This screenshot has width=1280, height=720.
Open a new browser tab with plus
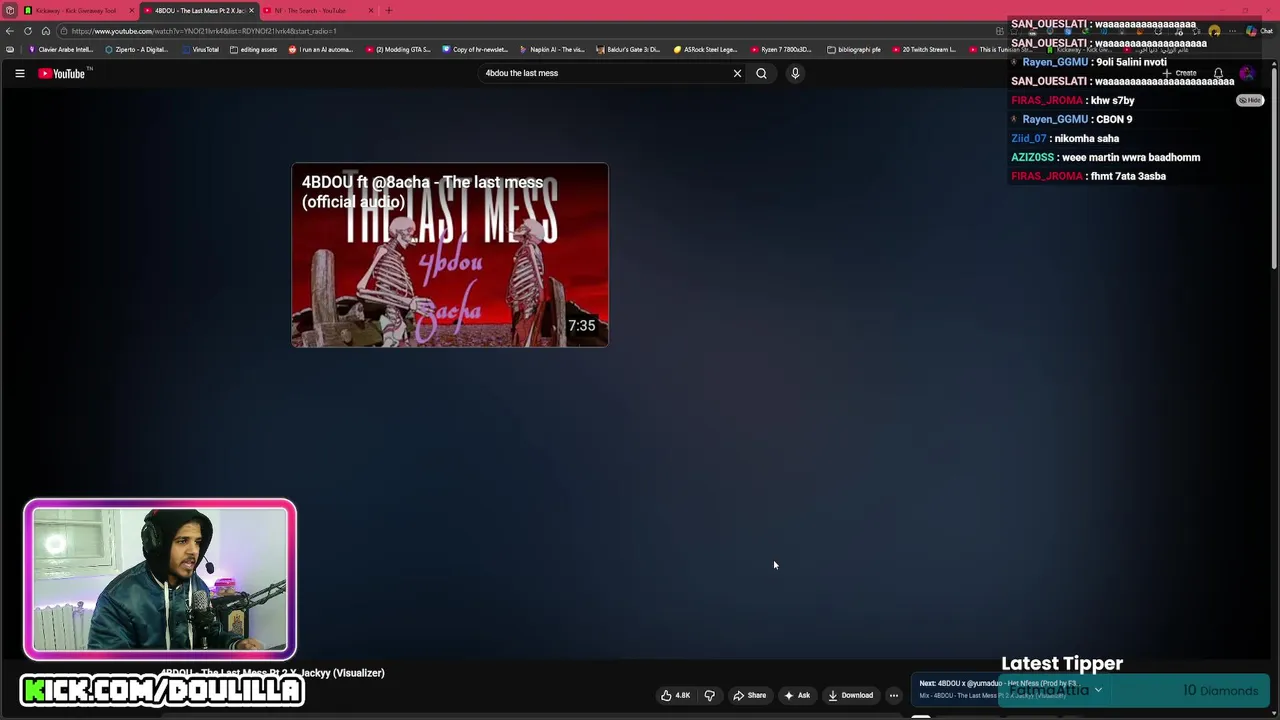tap(389, 10)
